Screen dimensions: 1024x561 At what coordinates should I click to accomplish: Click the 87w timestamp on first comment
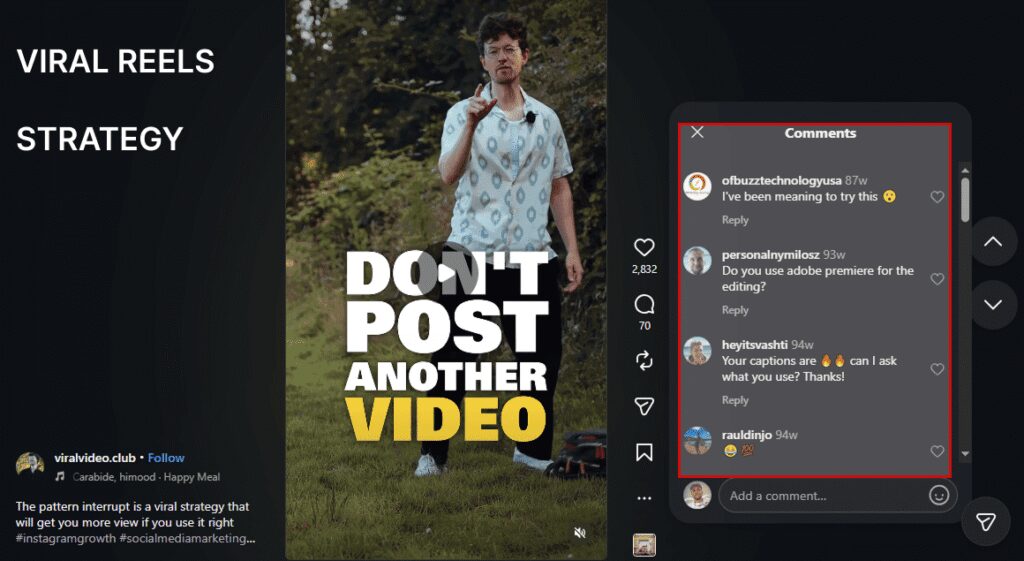coord(856,180)
